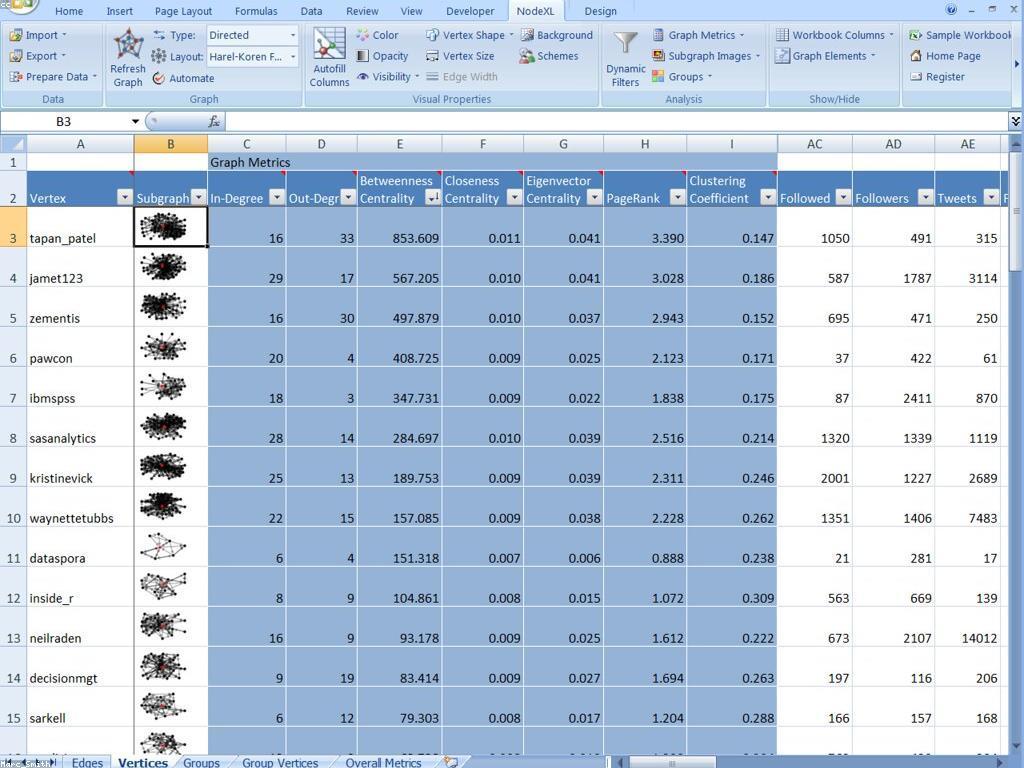This screenshot has height=768, width=1024.
Task: Click the Register icon
Action: coord(916,77)
